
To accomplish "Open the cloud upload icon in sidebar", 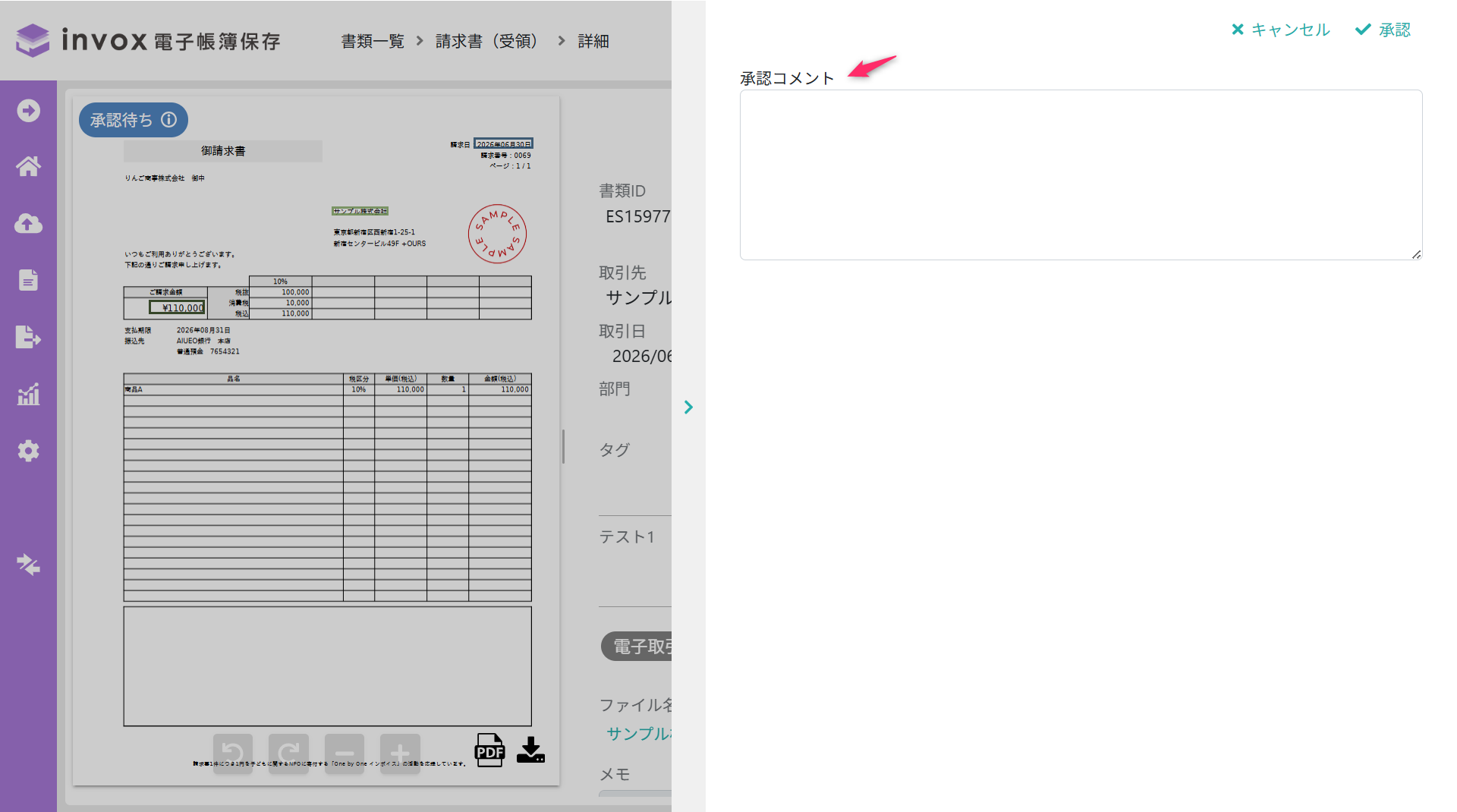I will coord(28,223).
